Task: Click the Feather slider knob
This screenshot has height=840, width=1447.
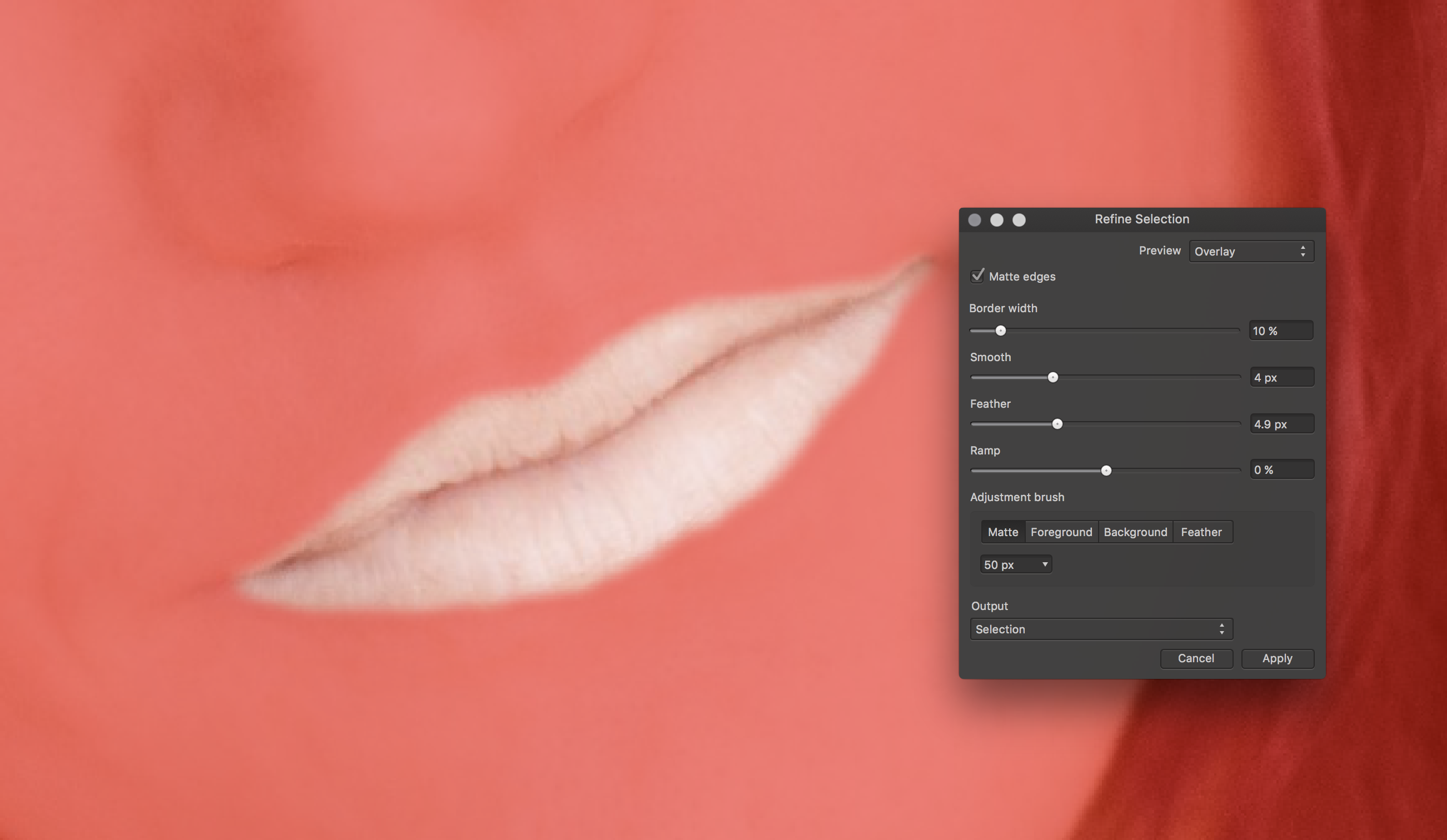Action: [x=1057, y=424]
